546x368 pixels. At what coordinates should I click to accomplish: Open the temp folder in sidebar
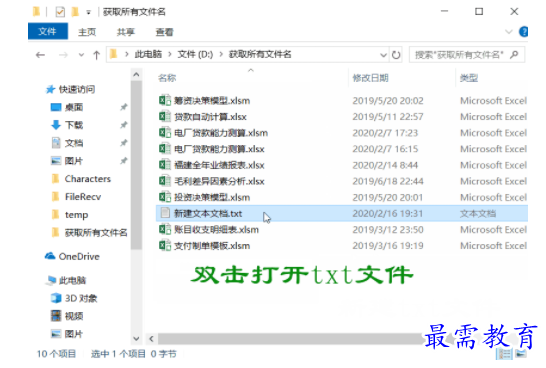76,215
